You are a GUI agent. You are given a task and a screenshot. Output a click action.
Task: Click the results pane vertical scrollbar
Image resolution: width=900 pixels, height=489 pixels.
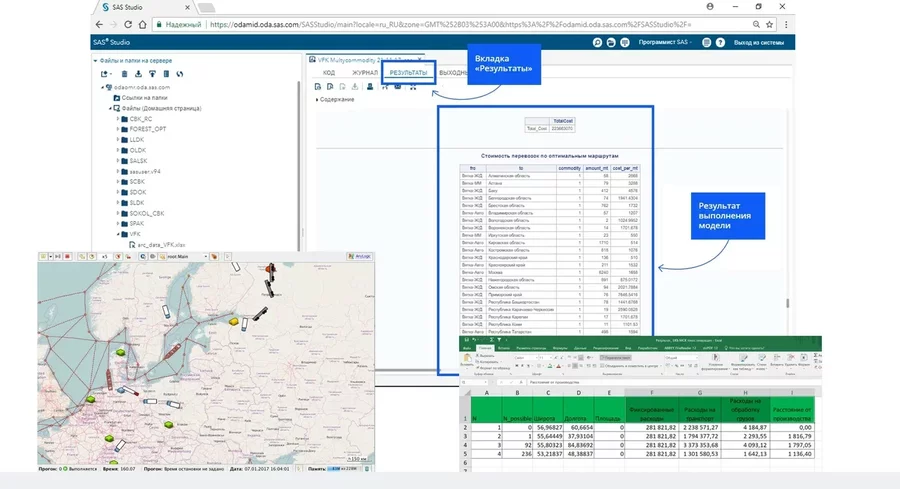(x=788, y=303)
